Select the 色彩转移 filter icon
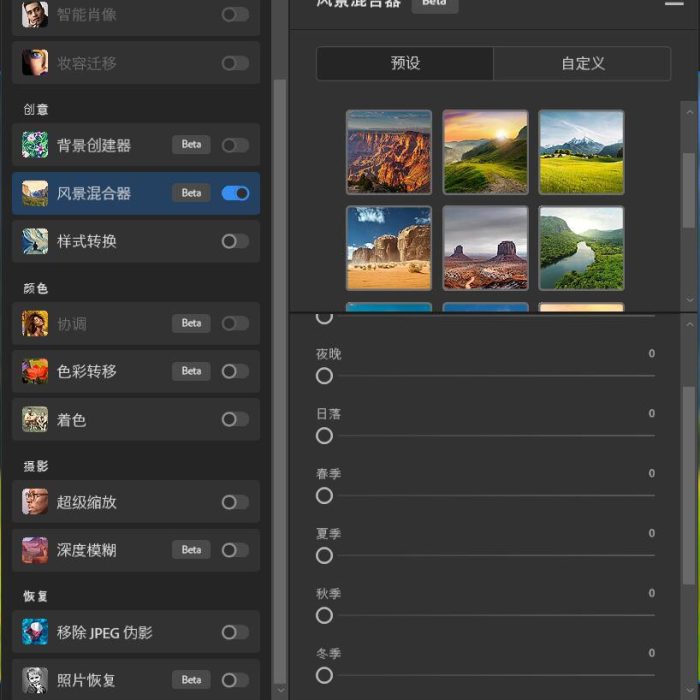This screenshot has width=700, height=700. click(x=35, y=371)
